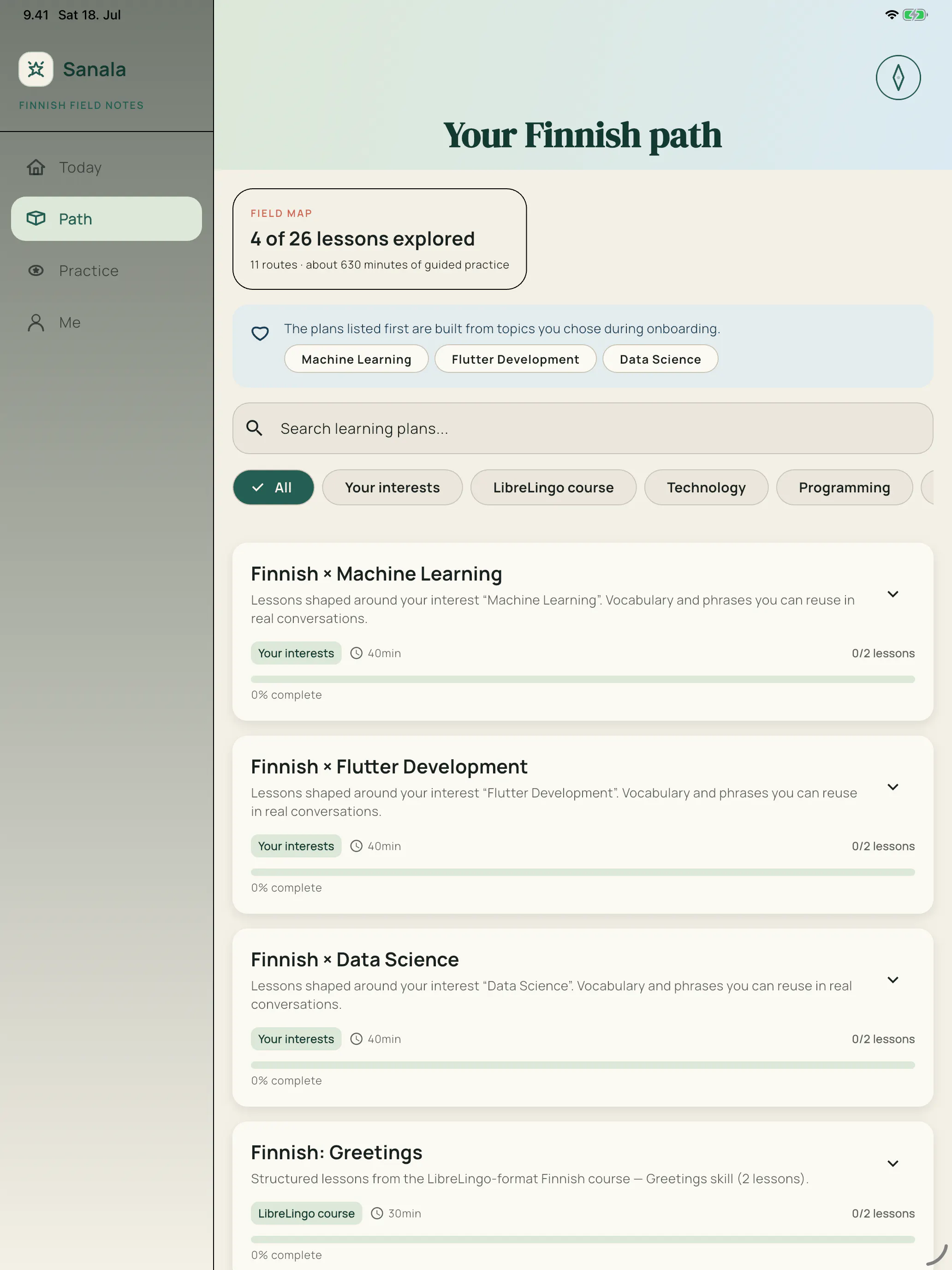Viewport: 952px width, 1270px height.
Task: Click "0/2 lessons" on Data Science card
Action: tap(883, 1039)
